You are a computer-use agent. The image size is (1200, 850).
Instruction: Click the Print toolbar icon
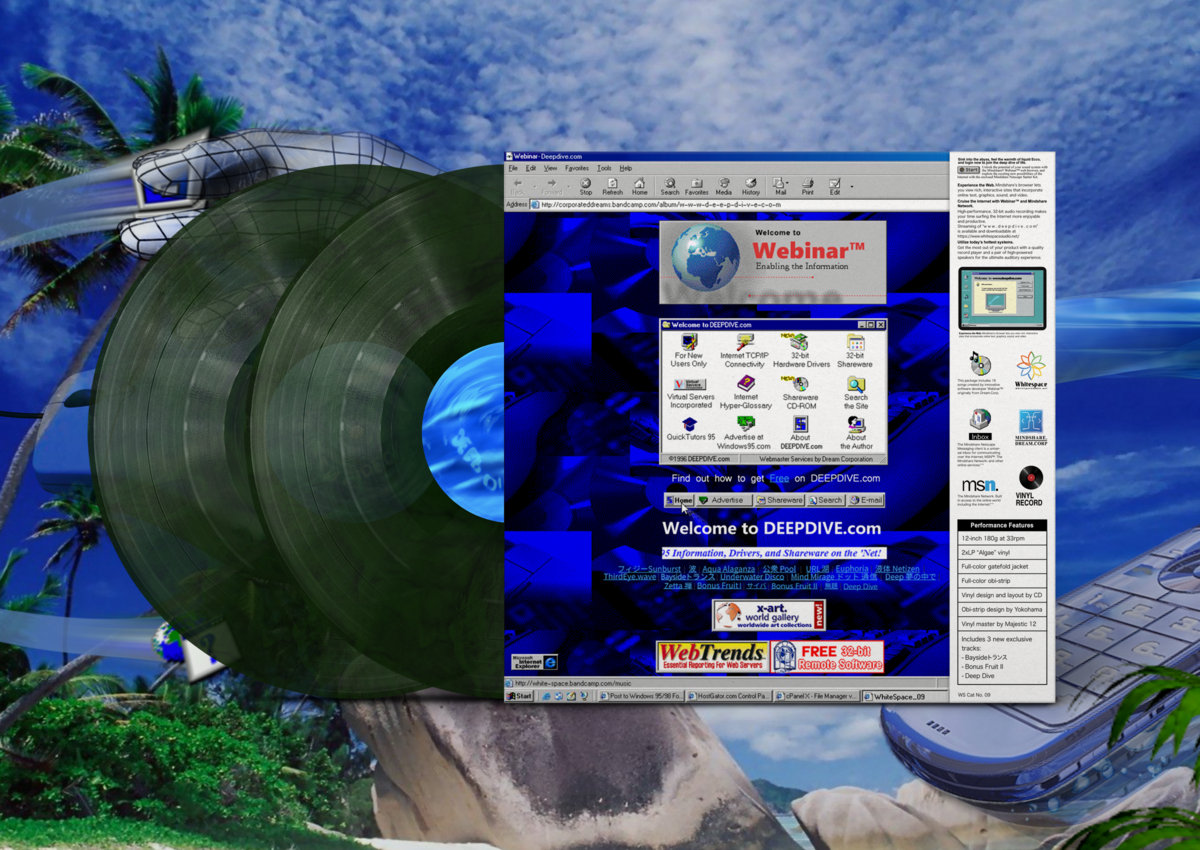807,186
